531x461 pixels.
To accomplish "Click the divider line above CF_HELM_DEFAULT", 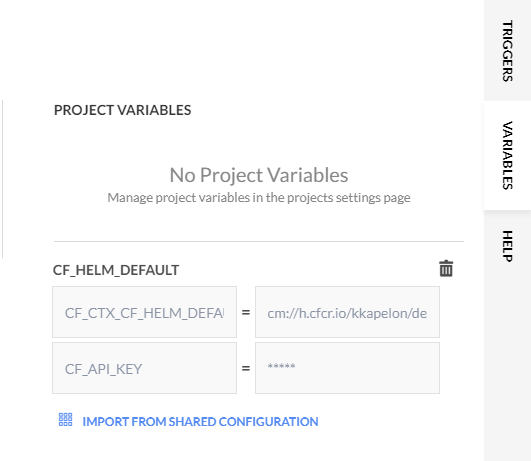I will click(259, 242).
